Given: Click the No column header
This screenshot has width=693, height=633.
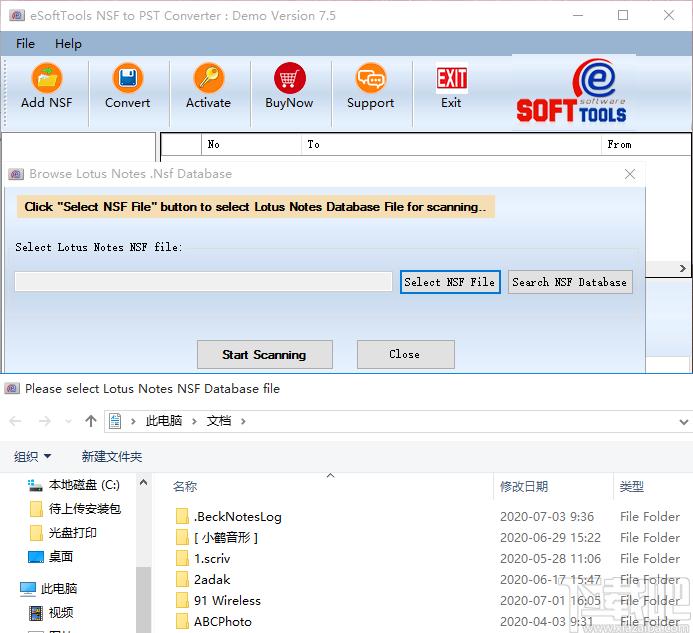Looking at the screenshot, I should pyautogui.click(x=251, y=145).
